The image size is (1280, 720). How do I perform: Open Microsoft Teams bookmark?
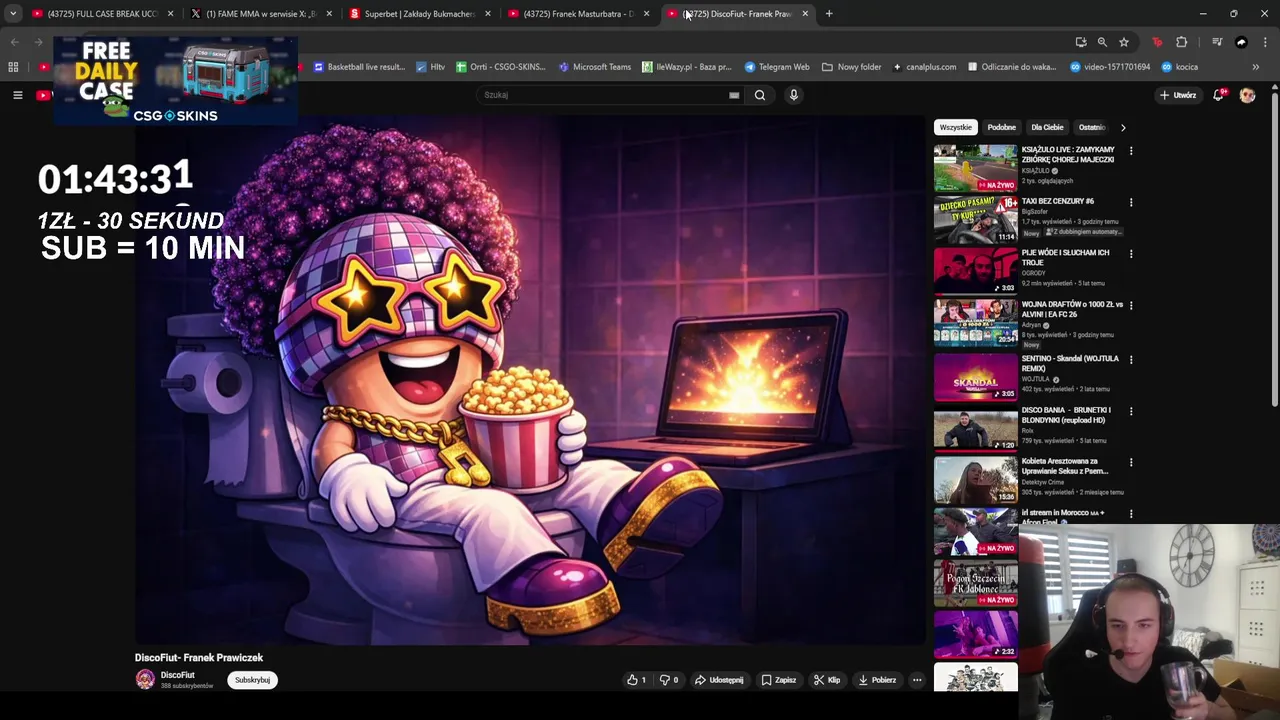(595, 67)
